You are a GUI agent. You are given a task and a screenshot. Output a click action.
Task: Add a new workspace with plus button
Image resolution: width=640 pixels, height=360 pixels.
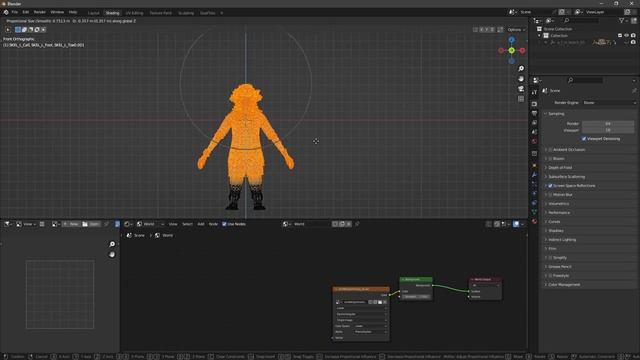pyautogui.click(x=222, y=13)
